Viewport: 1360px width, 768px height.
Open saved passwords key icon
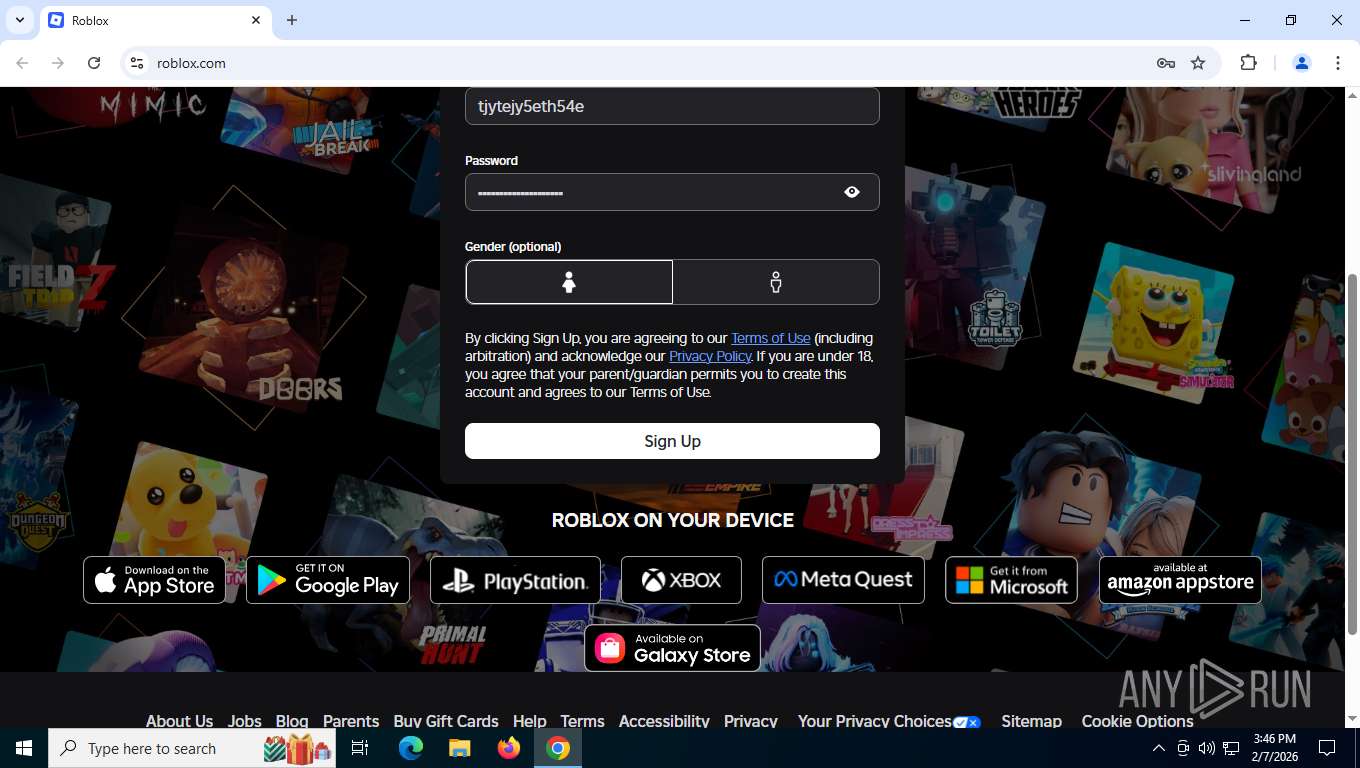coord(1166,63)
